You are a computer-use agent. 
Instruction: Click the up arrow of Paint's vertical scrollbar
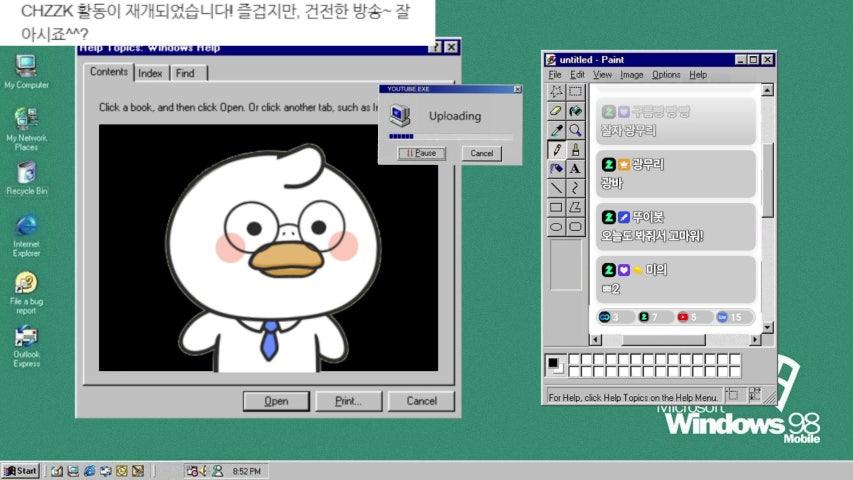[x=767, y=89]
